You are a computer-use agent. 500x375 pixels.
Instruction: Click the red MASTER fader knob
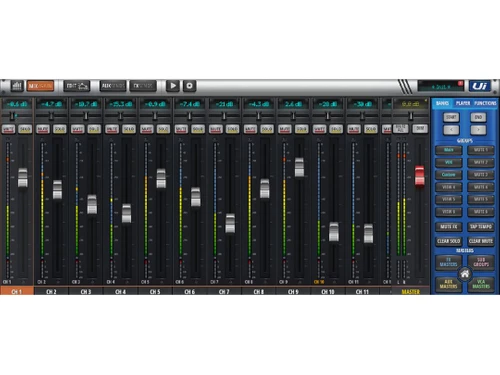tap(420, 176)
